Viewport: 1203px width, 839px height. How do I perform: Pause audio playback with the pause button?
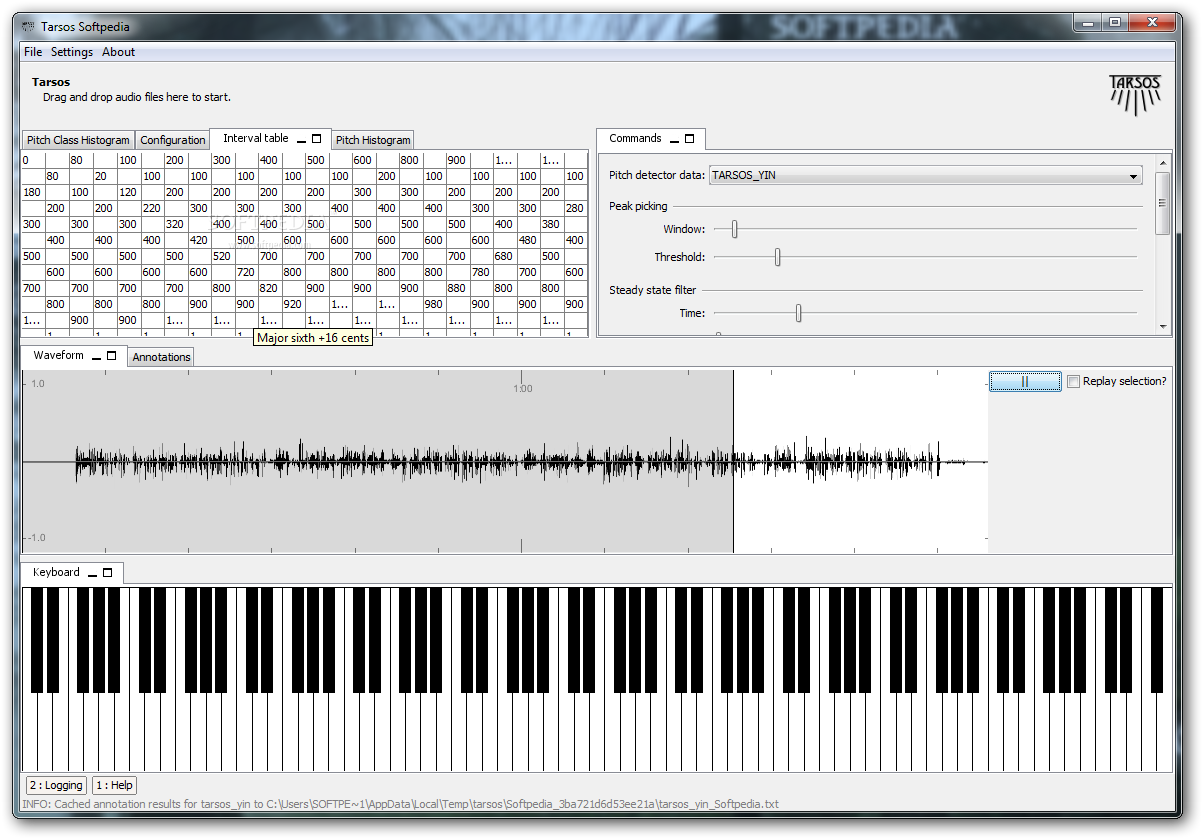click(x=1025, y=381)
